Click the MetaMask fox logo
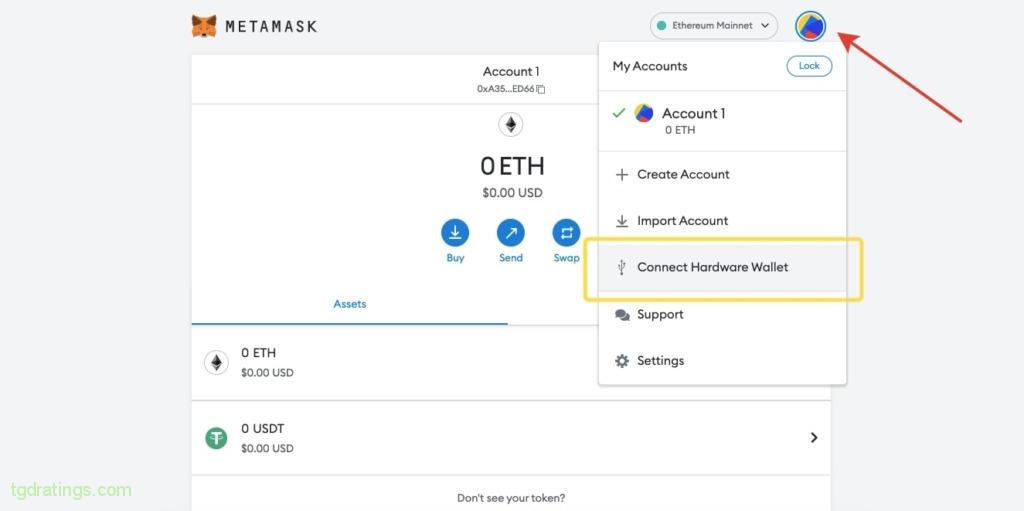Screen dimensions: 1024x511 tap(204, 26)
